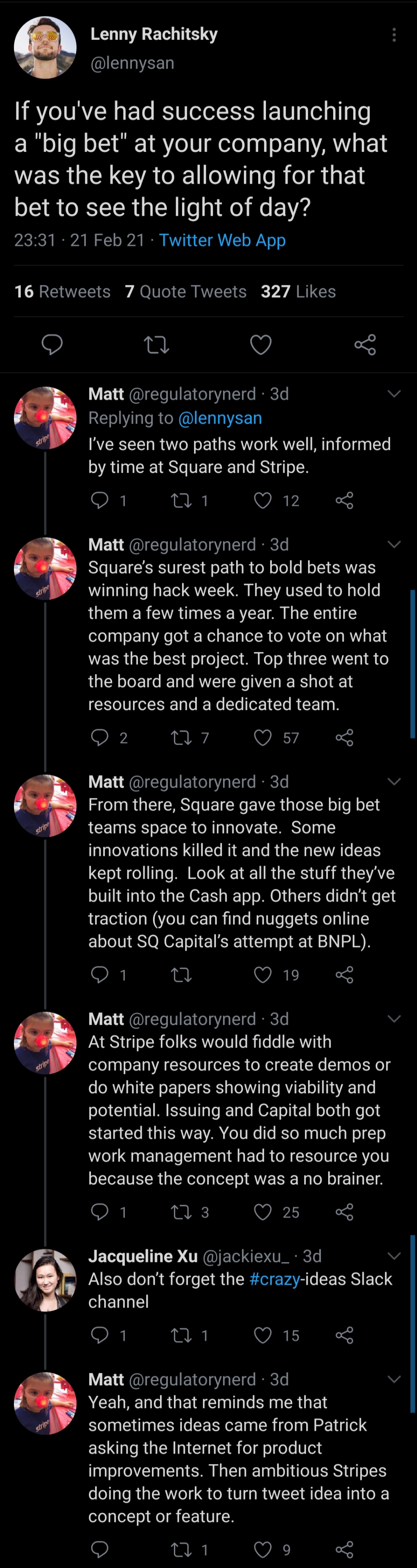This screenshot has width=417, height=1568.
Task: Open three-dot menu on Lenny's tweet
Action: pyautogui.click(x=394, y=35)
